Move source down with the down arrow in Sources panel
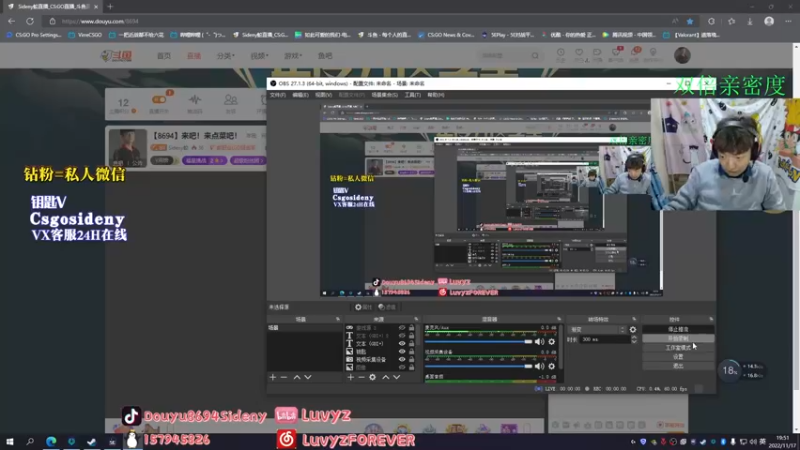Screen dimensions: 800x450 tap(396, 377)
